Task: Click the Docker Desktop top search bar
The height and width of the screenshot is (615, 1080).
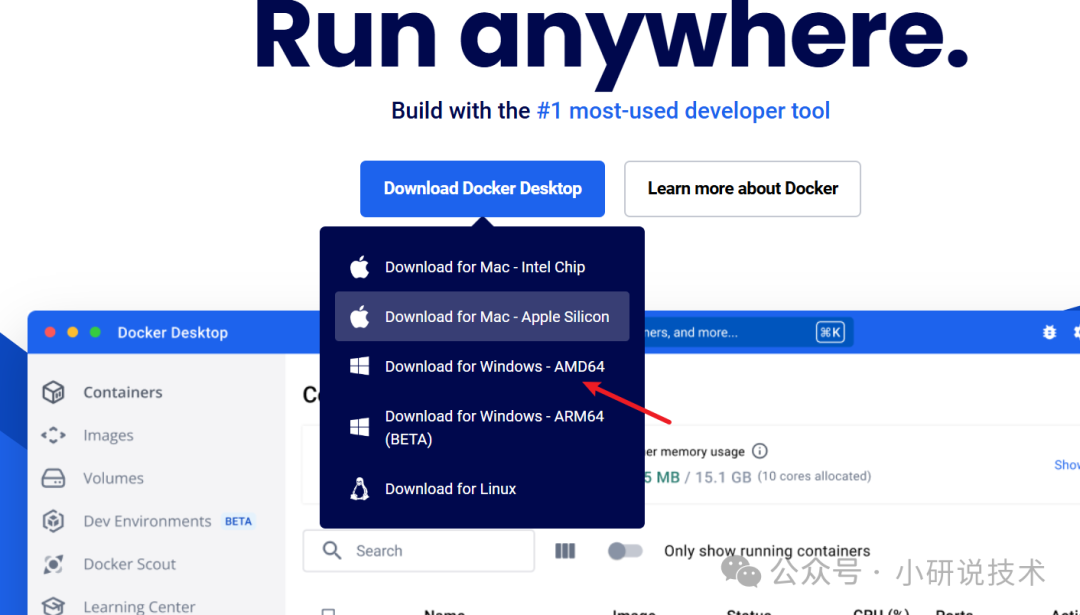Action: pos(749,333)
